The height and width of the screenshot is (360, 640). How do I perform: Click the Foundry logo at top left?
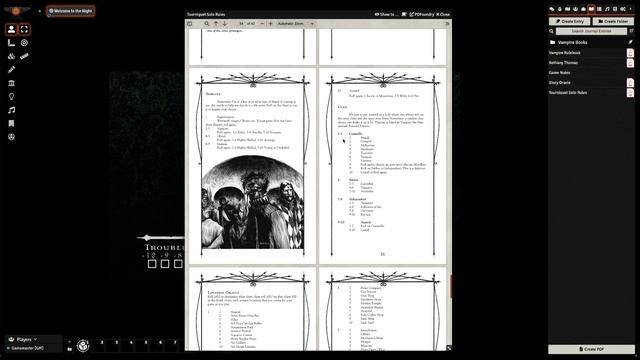pyautogui.click(x=16, y=11)
